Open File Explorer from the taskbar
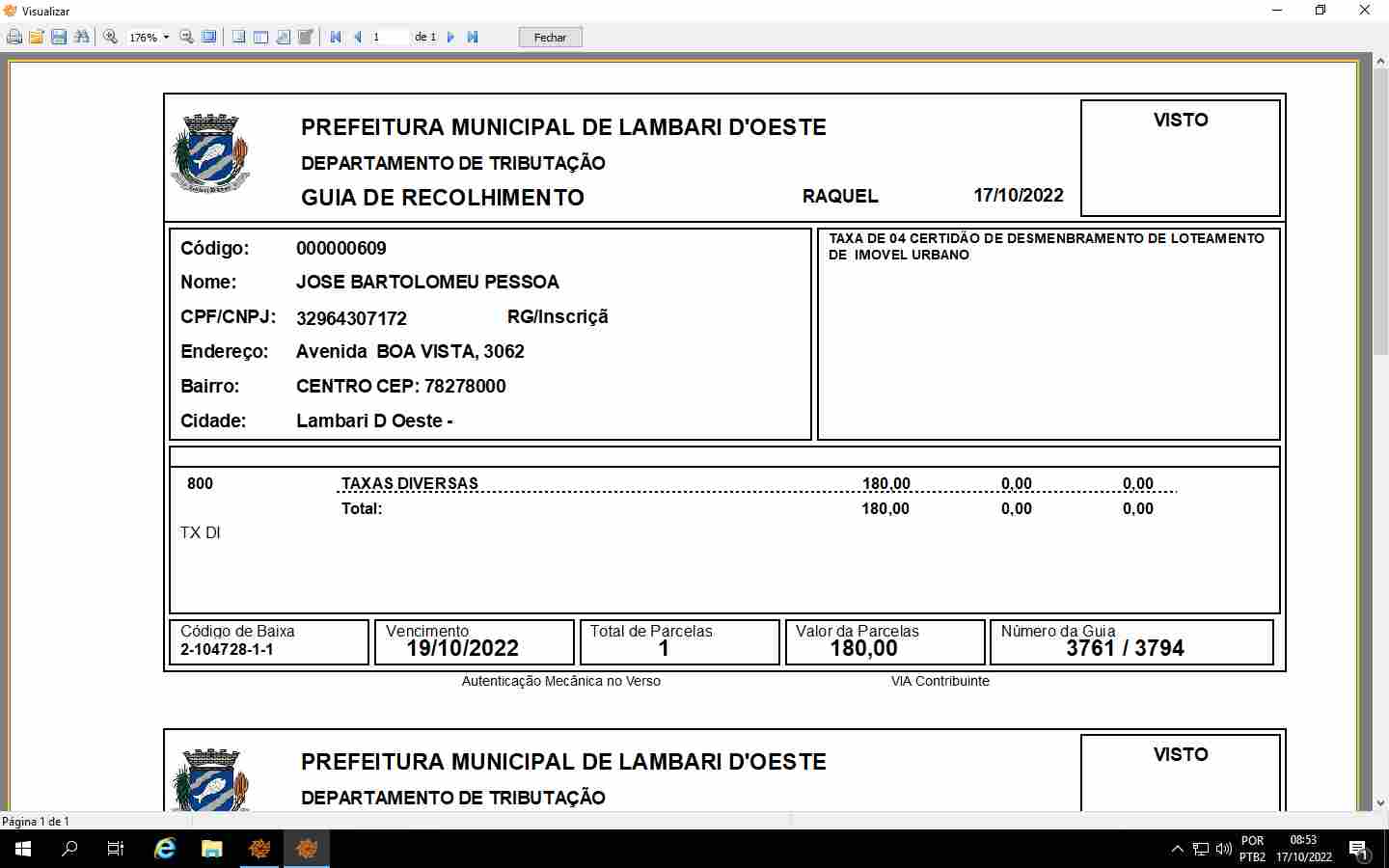This screenshot has height=868, width=1389. (211, 849)
